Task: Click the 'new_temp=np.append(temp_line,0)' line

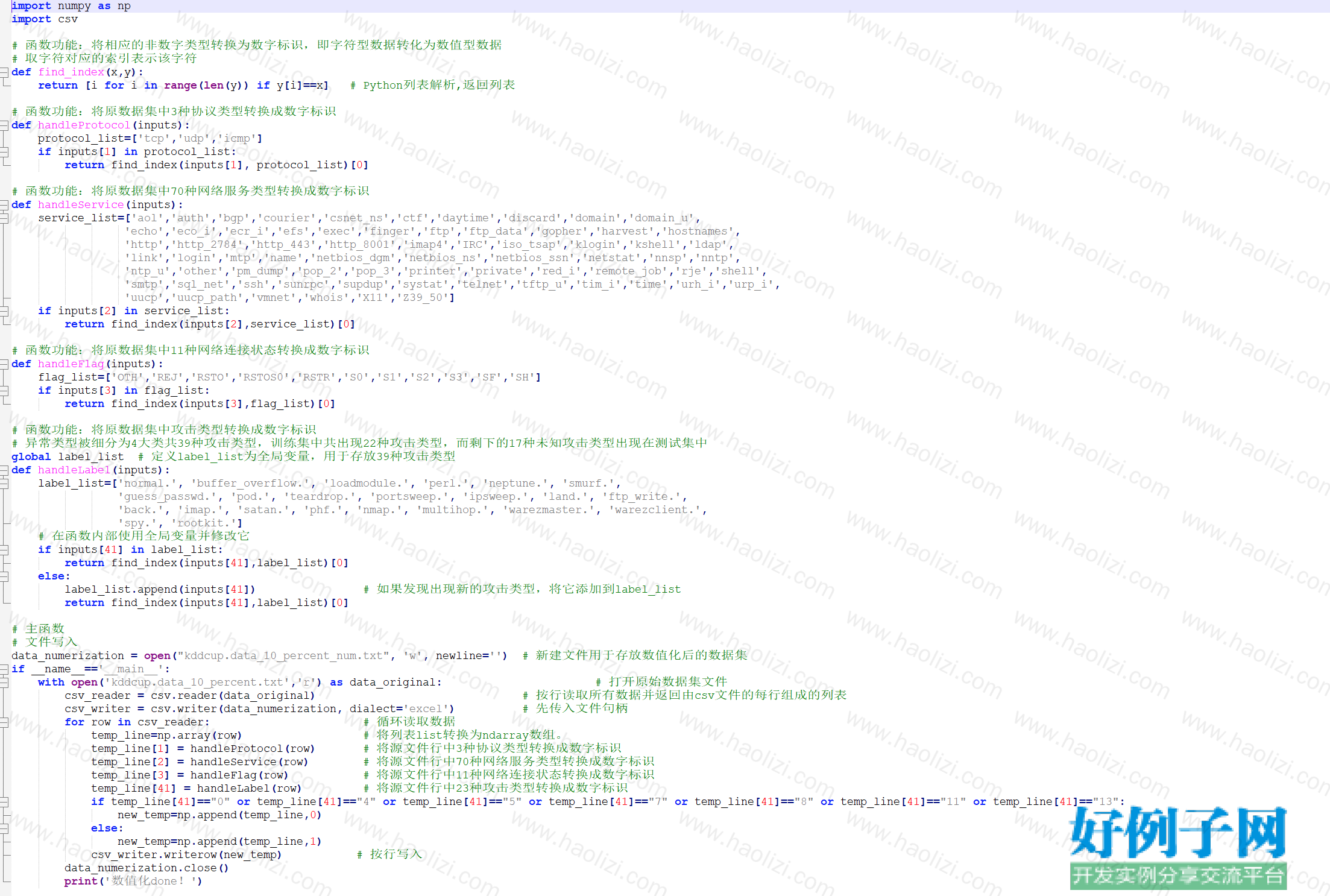Action: tap(219, 815)
